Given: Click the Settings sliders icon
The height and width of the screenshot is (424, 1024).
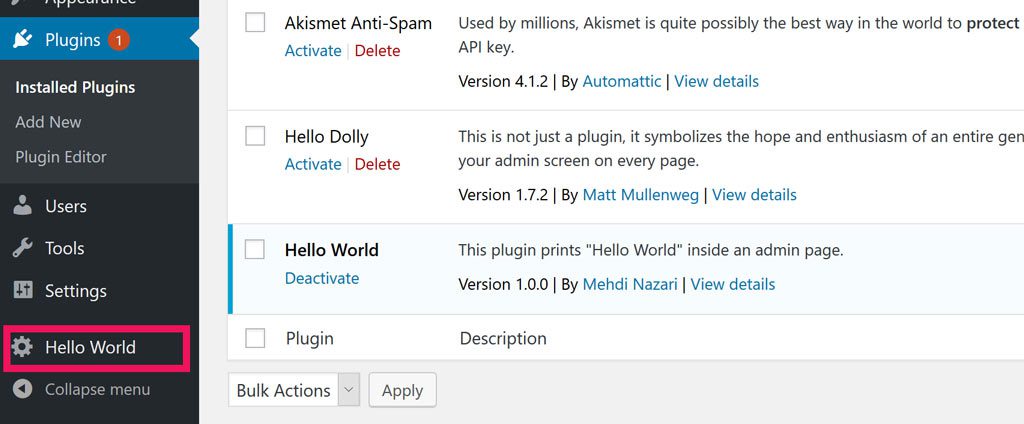Looking at the screenshot, I should (22, 291).
